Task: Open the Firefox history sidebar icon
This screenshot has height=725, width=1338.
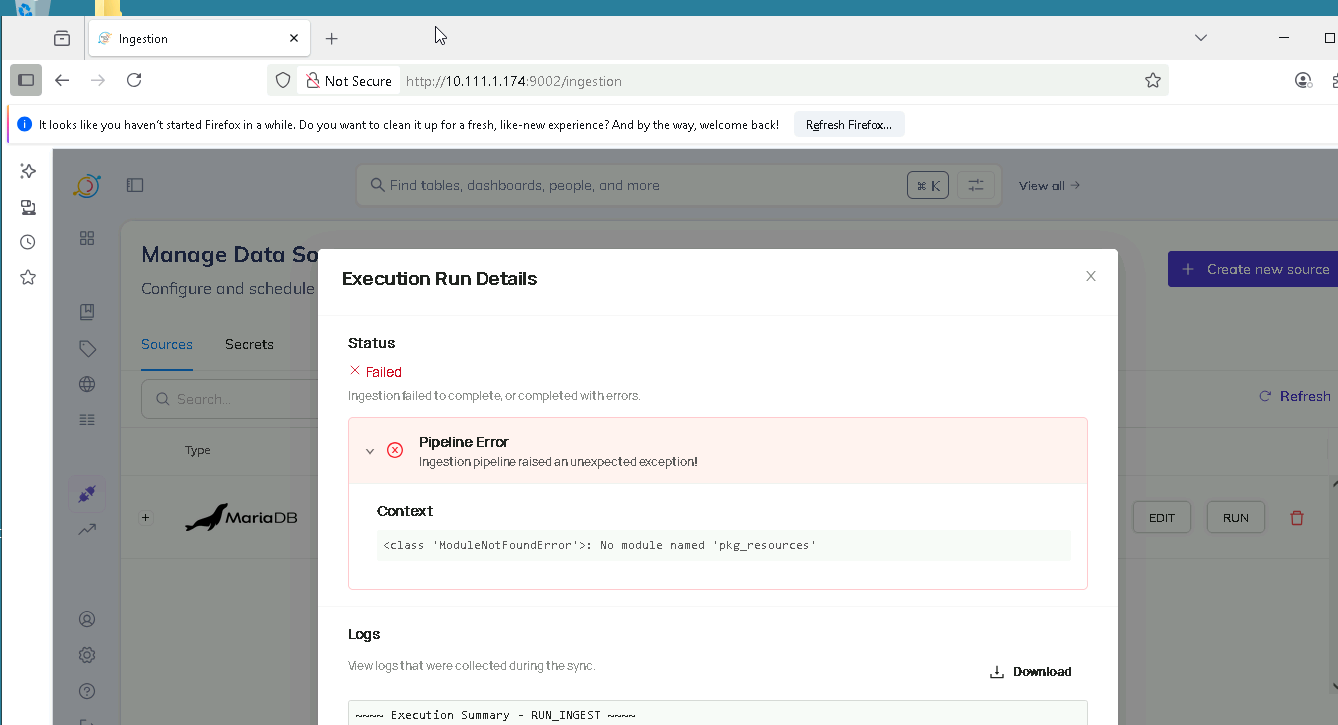Action: click(x=28, y=242)
